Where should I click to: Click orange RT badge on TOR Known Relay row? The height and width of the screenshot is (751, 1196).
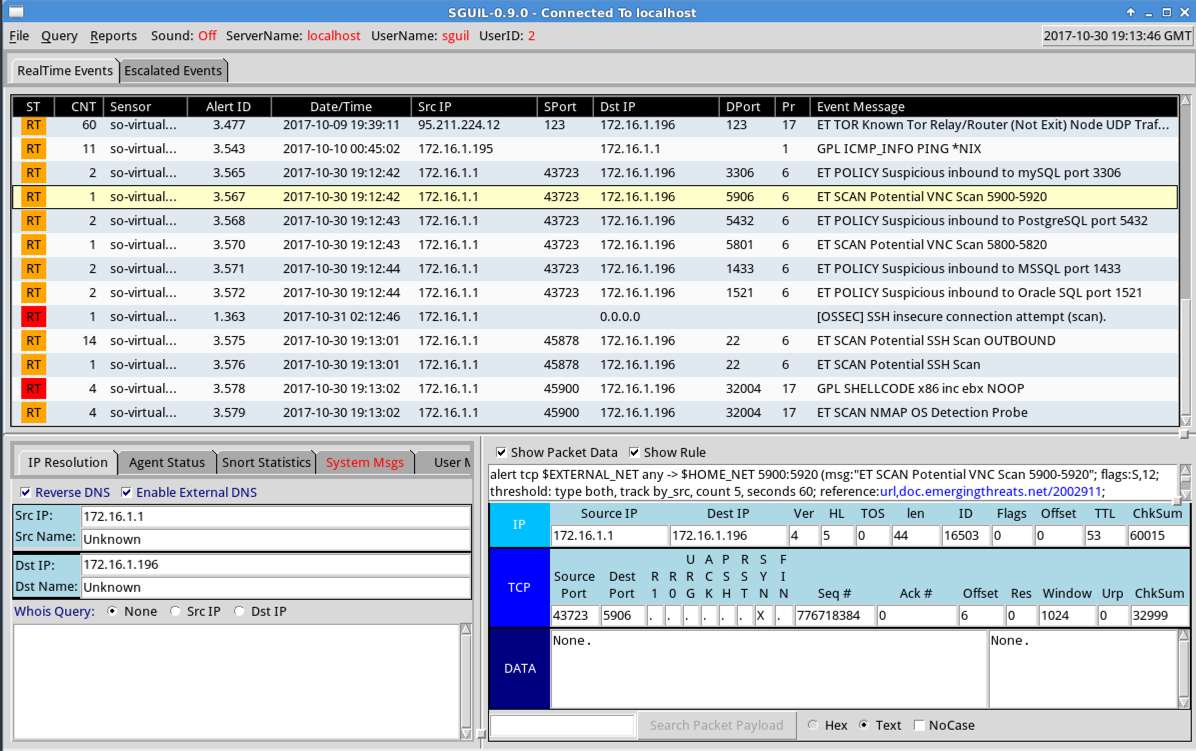[34, 125]
